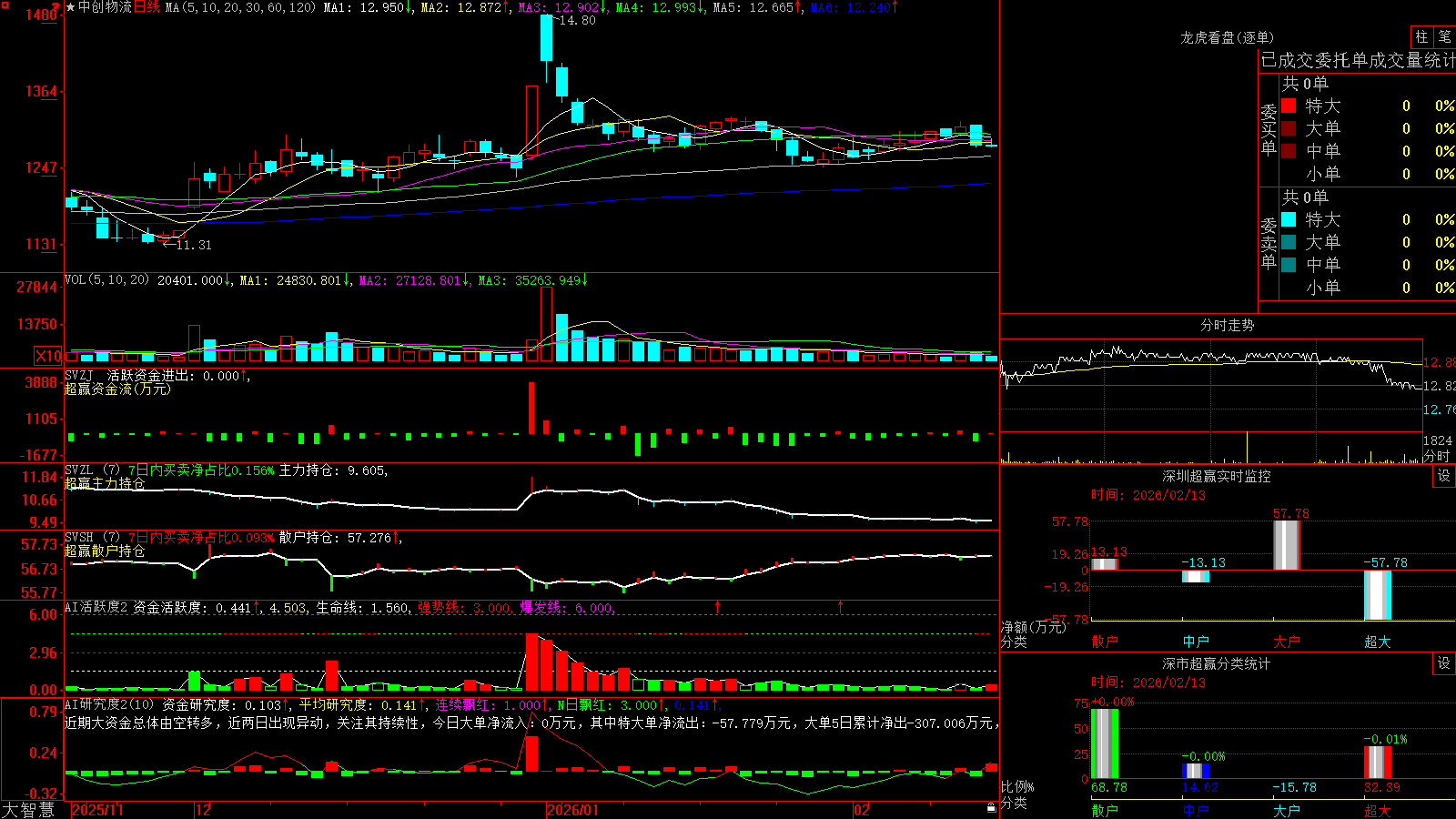Select the 深市超赢分类统计 panel title

pos(1217,663)
